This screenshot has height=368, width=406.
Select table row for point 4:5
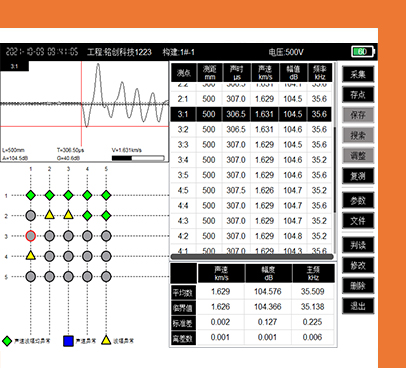[252, 190]
